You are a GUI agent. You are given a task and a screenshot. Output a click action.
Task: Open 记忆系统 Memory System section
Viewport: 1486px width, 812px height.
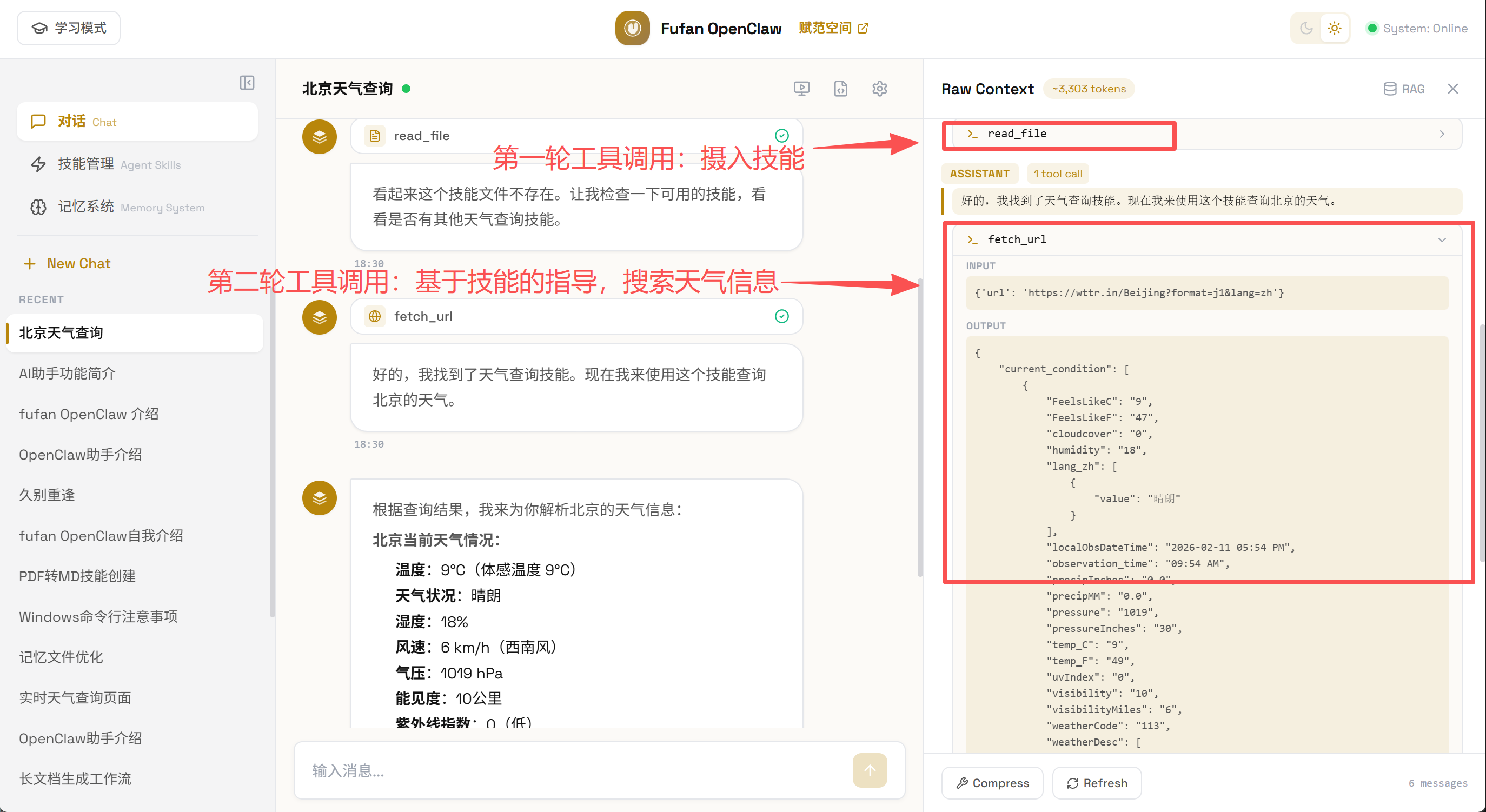[137, 207]
